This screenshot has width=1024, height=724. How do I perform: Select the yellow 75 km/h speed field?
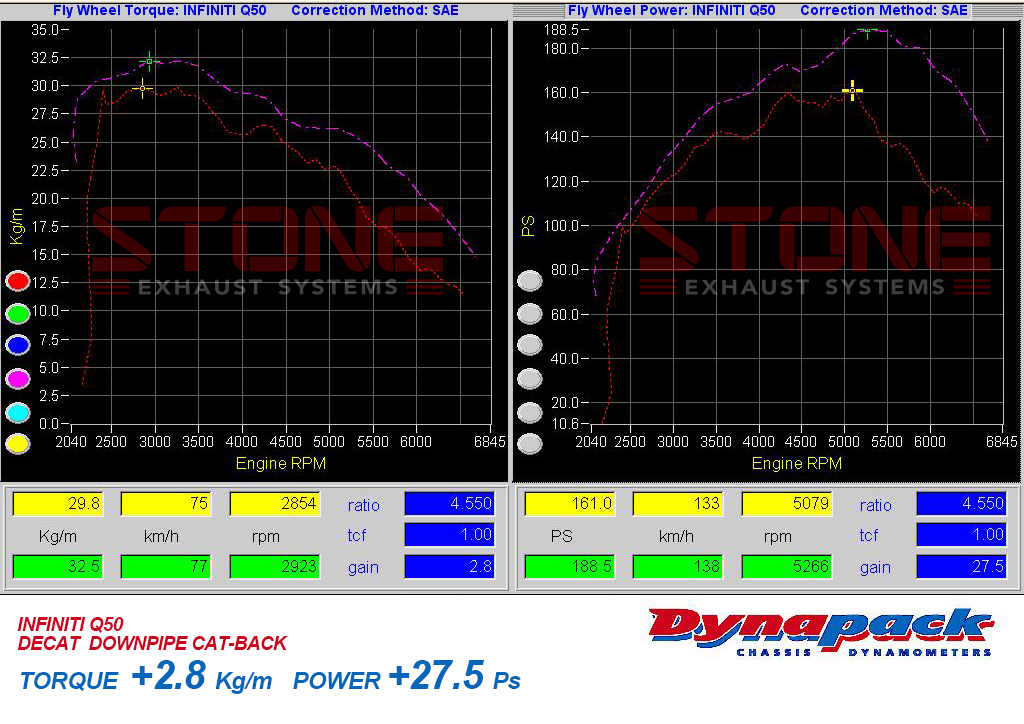[166, 503]
